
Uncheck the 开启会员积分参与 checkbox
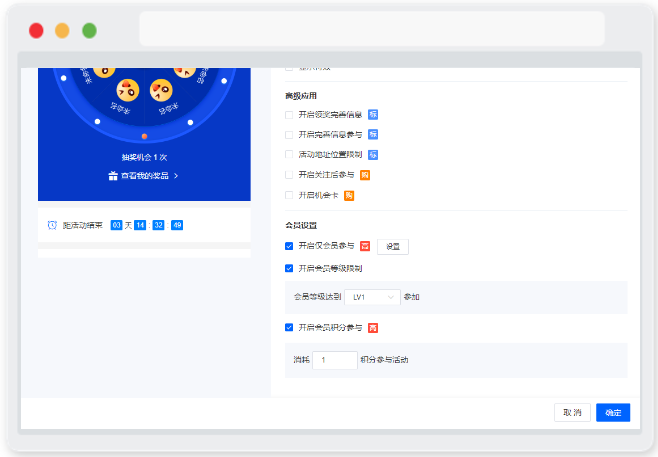pyautogui.click(x=289, y=327)
